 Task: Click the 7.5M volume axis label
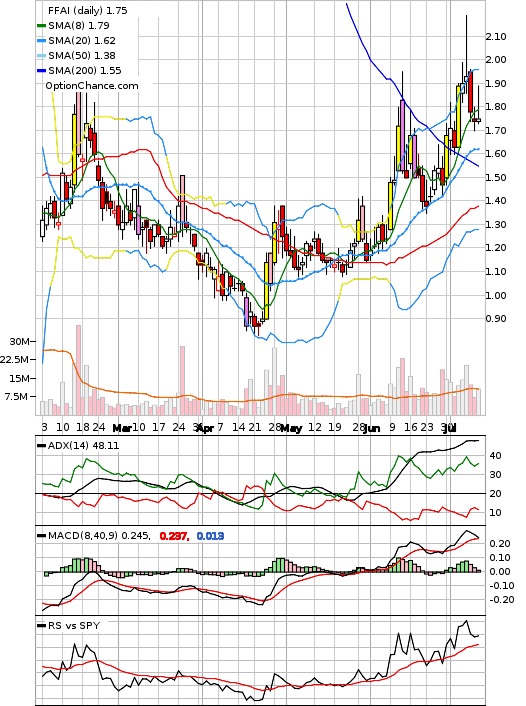tap(17, 396)
